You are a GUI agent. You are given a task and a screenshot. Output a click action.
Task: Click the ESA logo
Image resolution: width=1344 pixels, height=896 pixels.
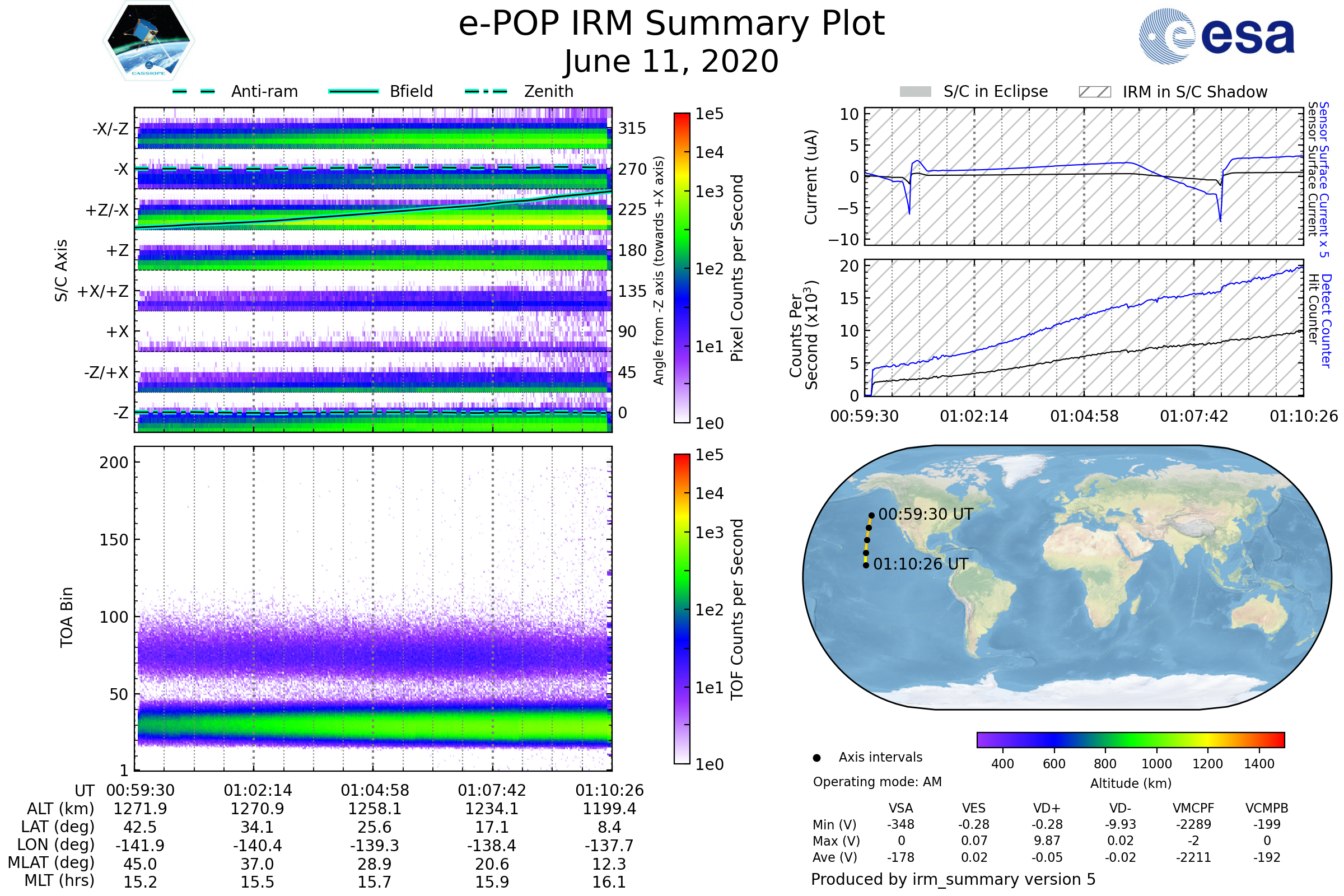pos(1216,36)
